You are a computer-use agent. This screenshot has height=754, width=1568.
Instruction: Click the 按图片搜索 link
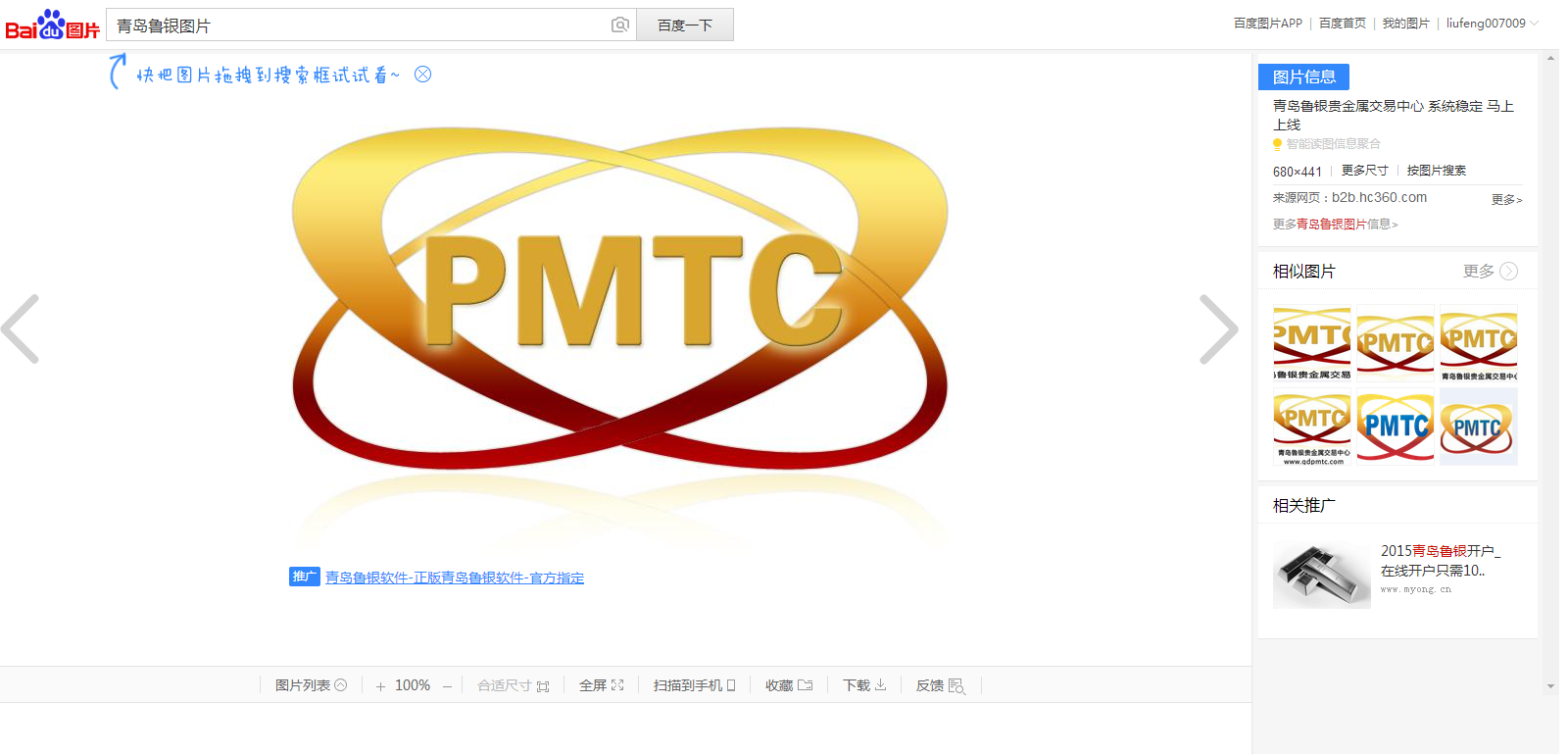(x=1436, y=171)
